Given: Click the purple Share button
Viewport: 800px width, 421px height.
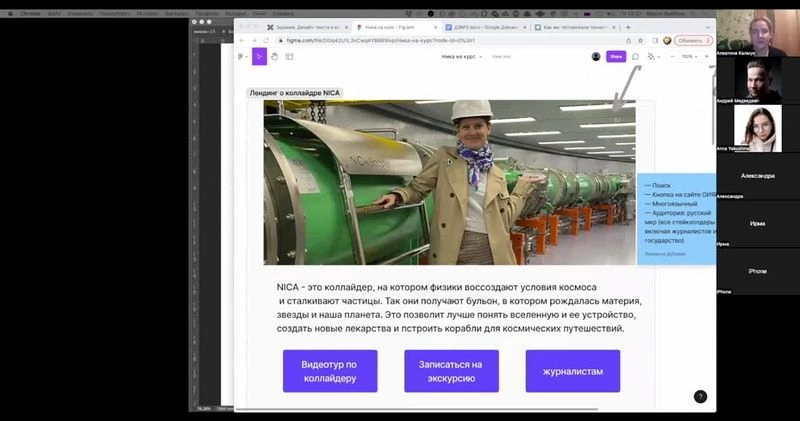Looking at the screenshot, I should pyautogui.click(x=616, y=57).
